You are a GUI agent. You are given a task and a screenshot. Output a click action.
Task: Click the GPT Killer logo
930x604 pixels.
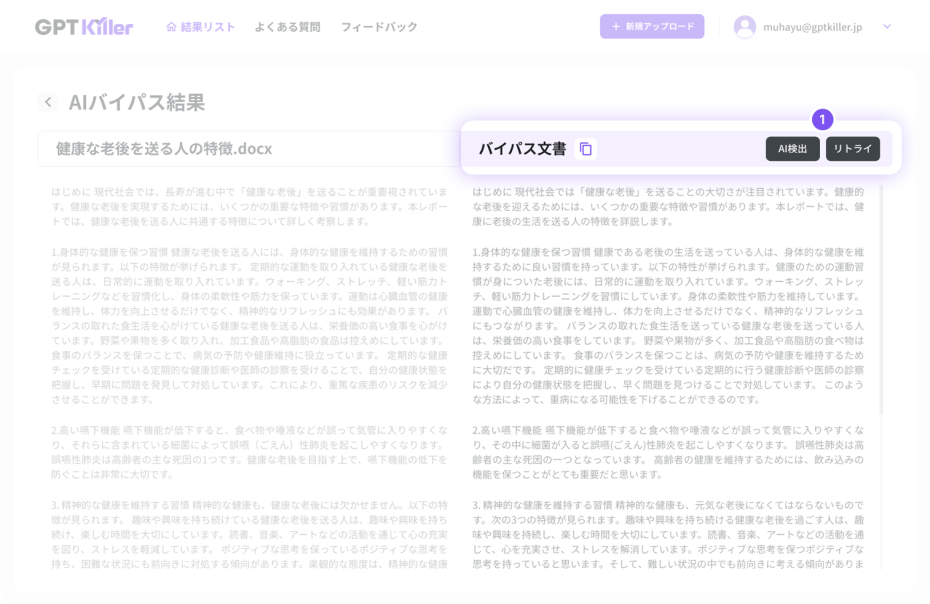pyautogui.click(x=84, y=27)
